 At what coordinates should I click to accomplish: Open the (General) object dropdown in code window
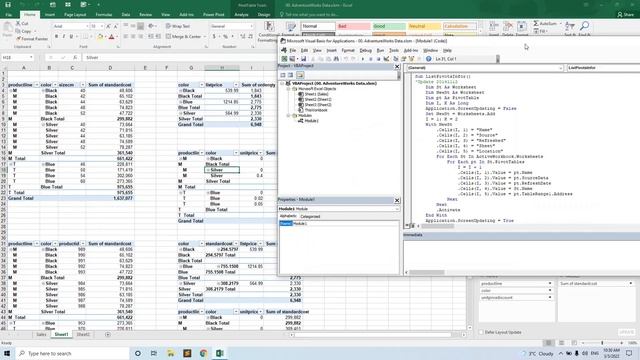pyautogui.click(x=561, y=68)
